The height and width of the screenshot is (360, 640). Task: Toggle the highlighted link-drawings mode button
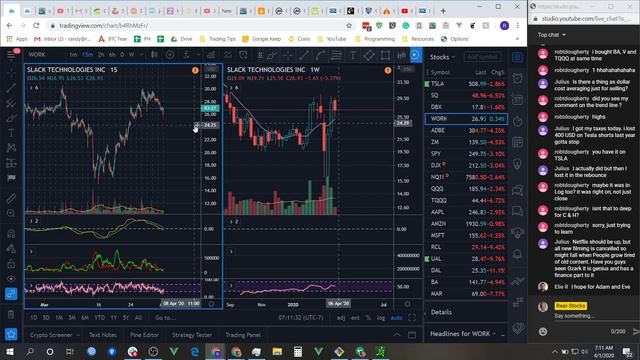[11, 294]
